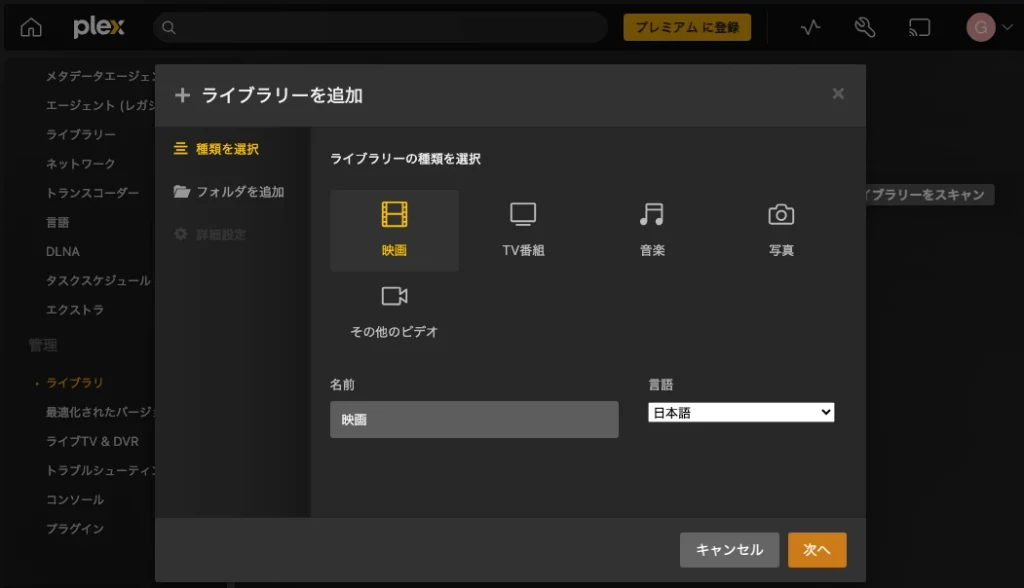
Task: Open DLNA in sidebar
Action: click(x=63, y=252)
